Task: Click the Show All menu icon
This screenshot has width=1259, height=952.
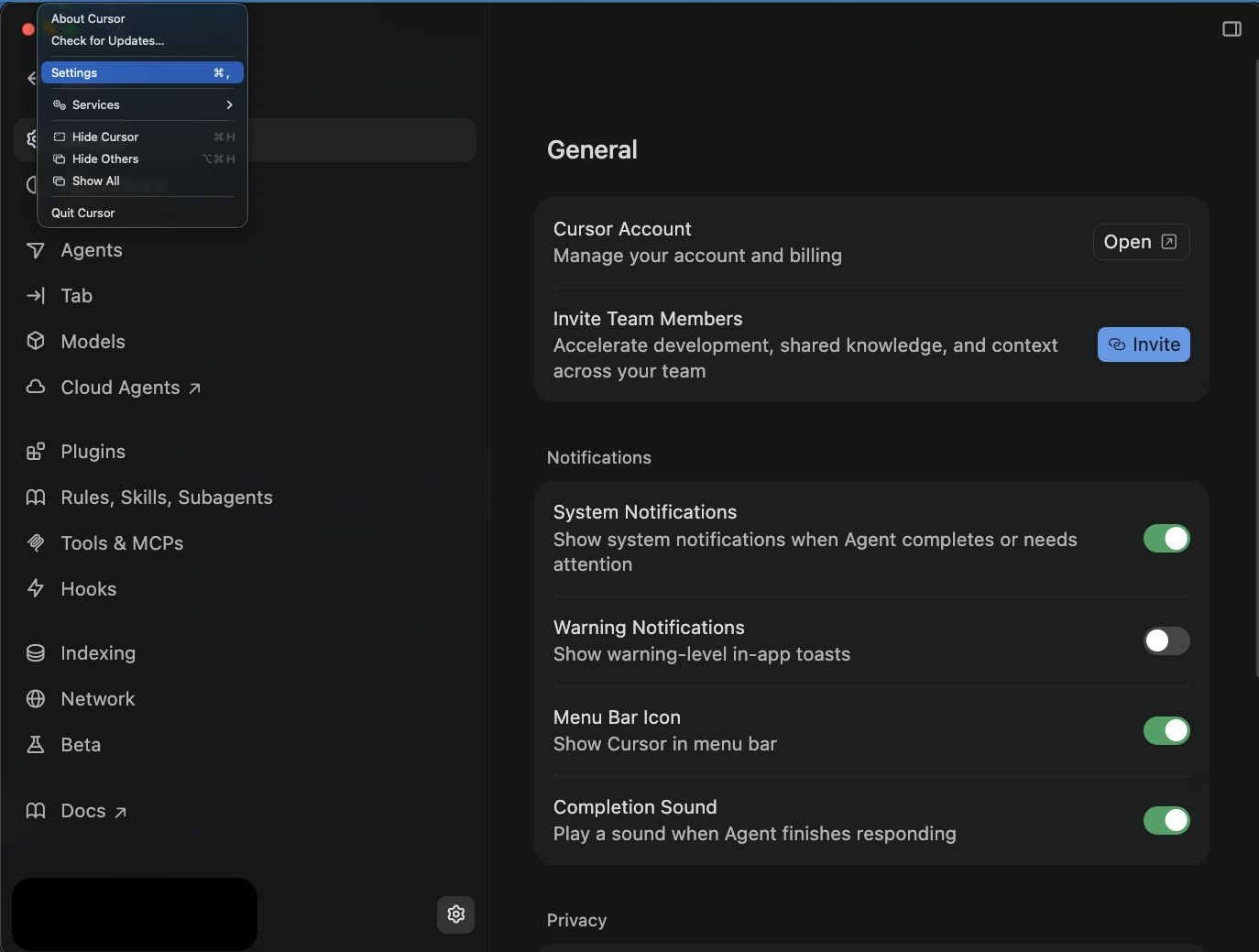Action: pyautogui.click(x=60, y=181)
